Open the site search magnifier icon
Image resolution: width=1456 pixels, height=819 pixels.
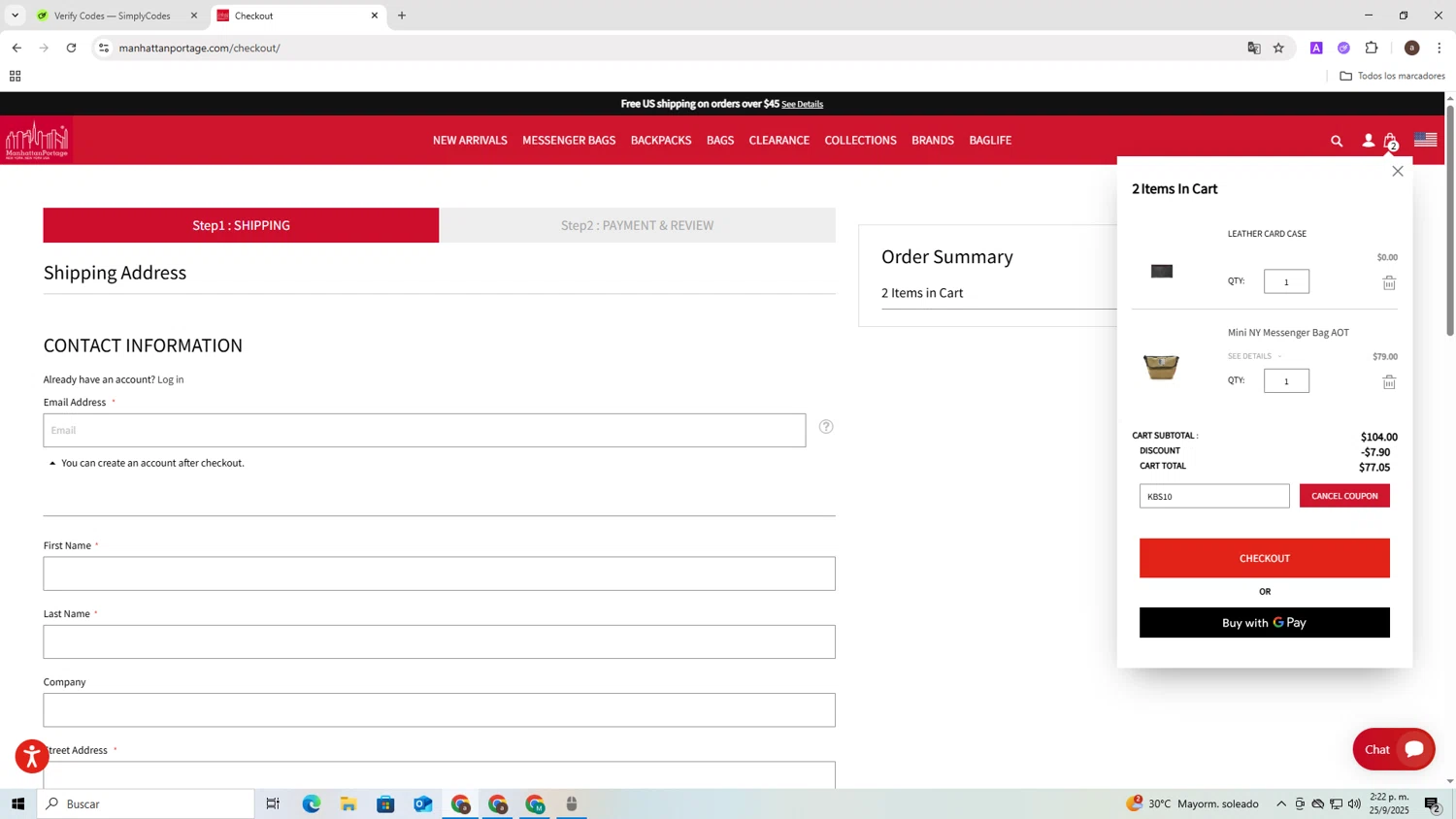[1337, 141]
